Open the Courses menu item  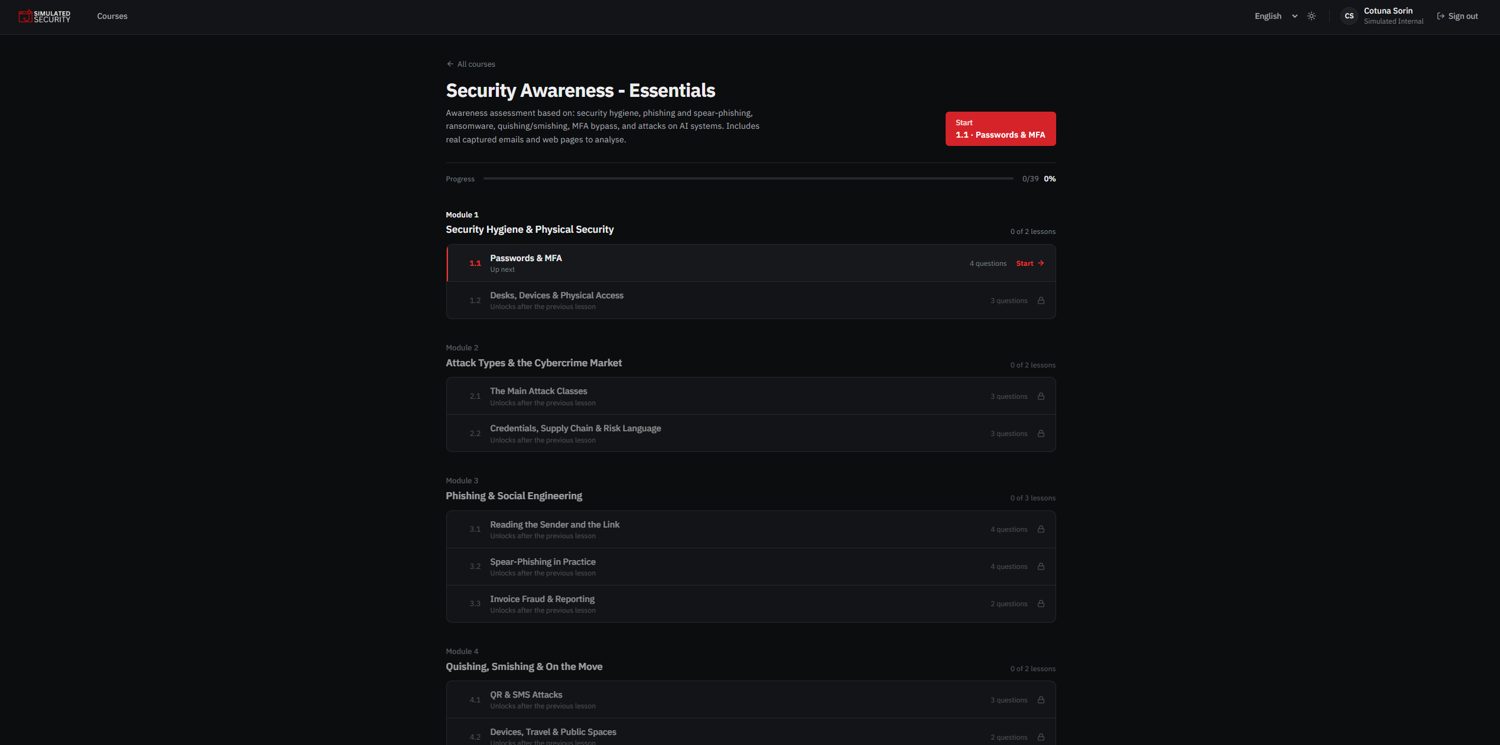point(112,16)
